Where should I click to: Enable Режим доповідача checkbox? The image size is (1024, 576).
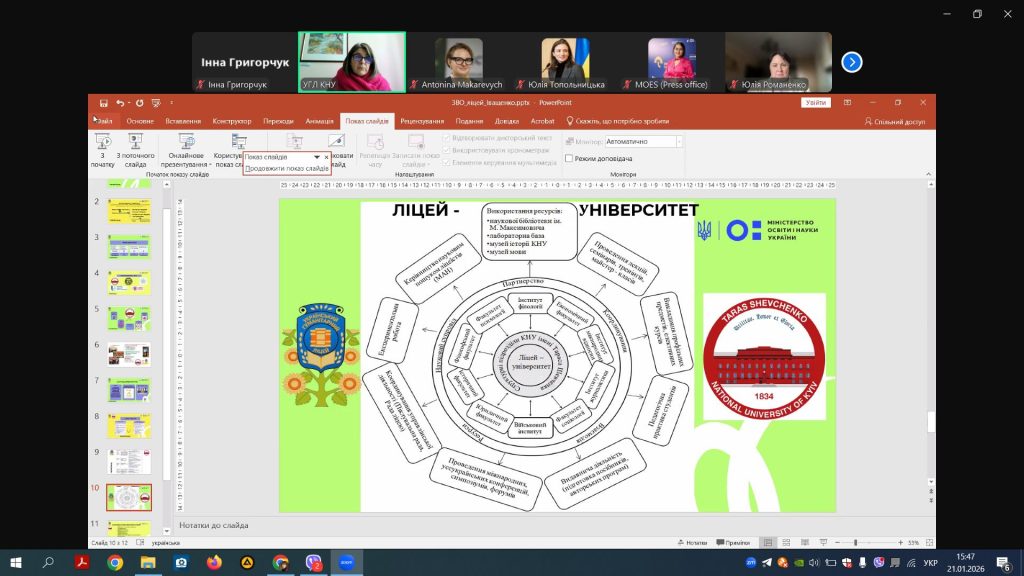click(569, 158)
